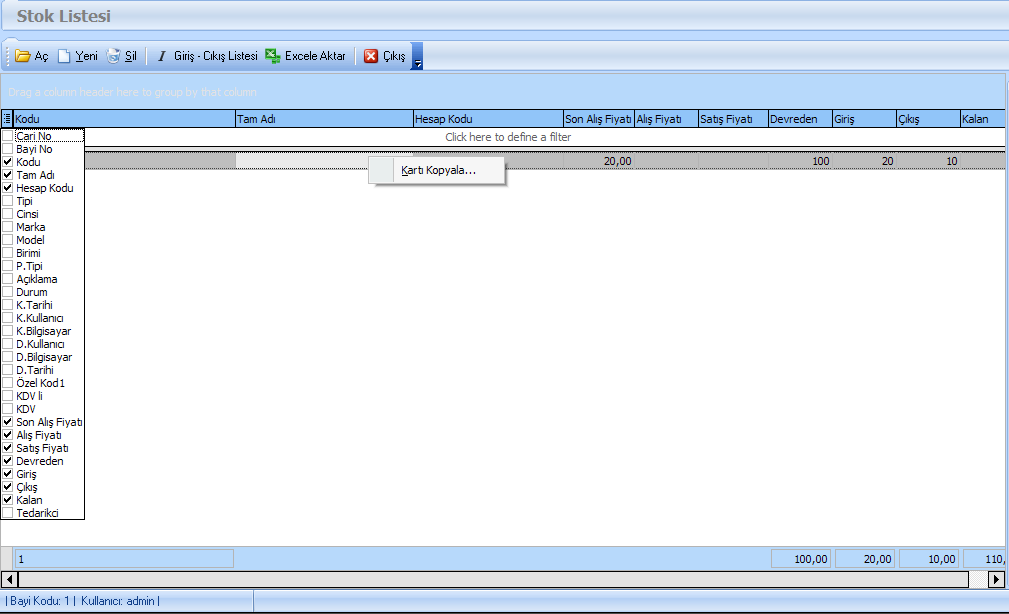
Task: Uncheck the Satış Fiyatı column checkbox
Action: click(8, 448)
